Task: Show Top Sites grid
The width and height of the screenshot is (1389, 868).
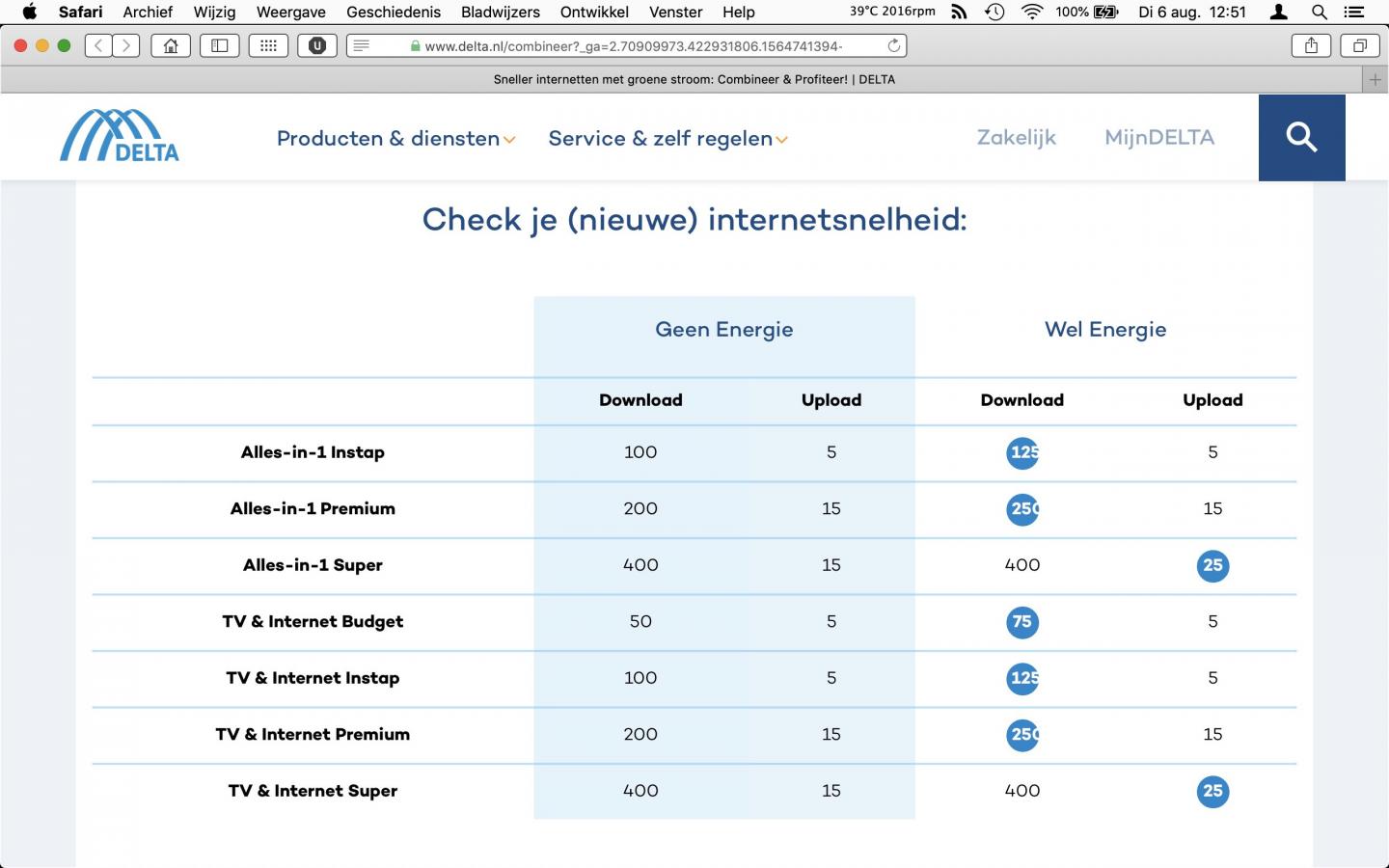Action: click(268, 45)
